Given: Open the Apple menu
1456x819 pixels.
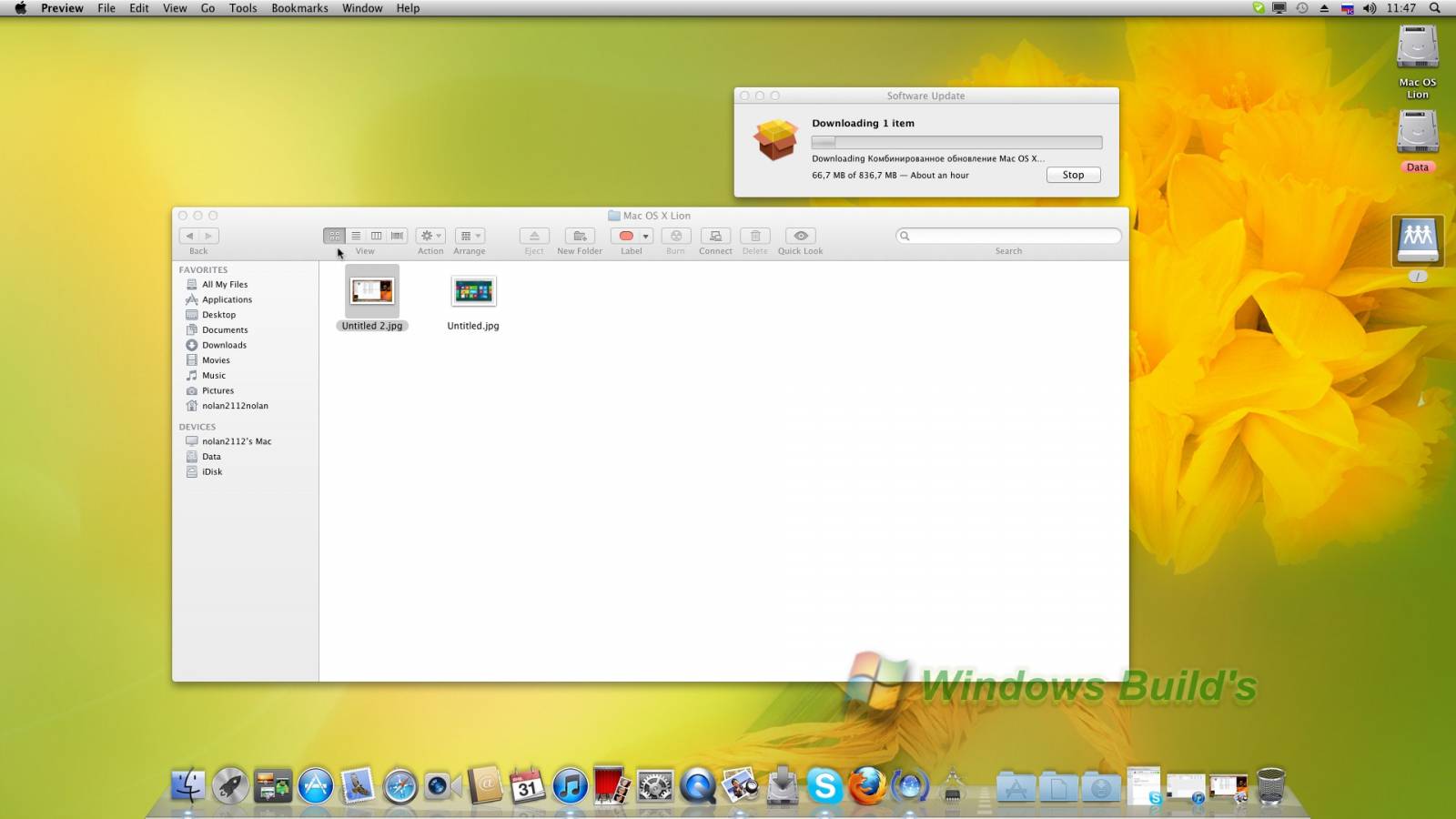Looking at the screenshot, I should pos(20,8).
